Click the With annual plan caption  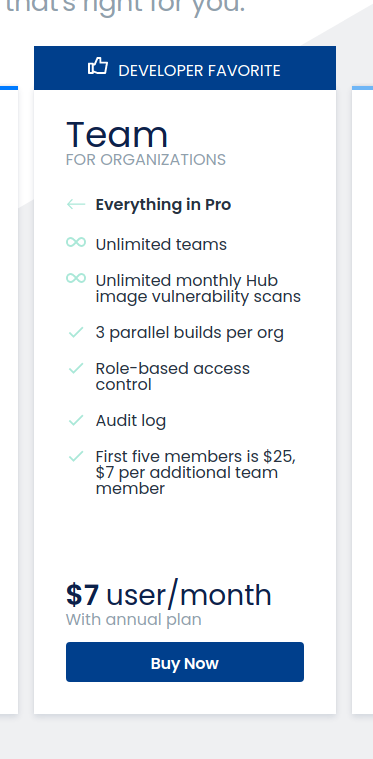(134, 620)
